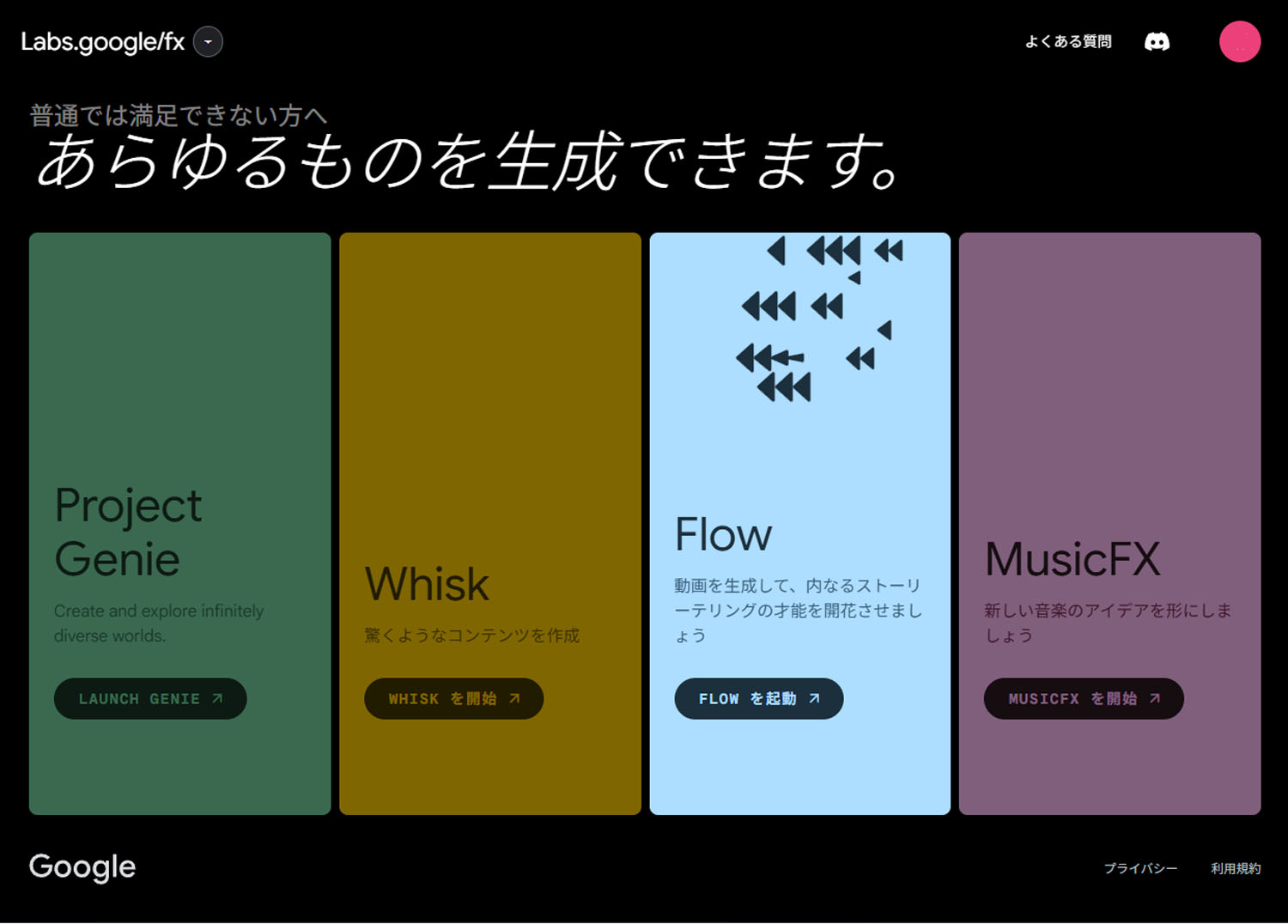1288x924 pixels.
Task: Click the Google logo in footer
Action: tap(82, 867)
